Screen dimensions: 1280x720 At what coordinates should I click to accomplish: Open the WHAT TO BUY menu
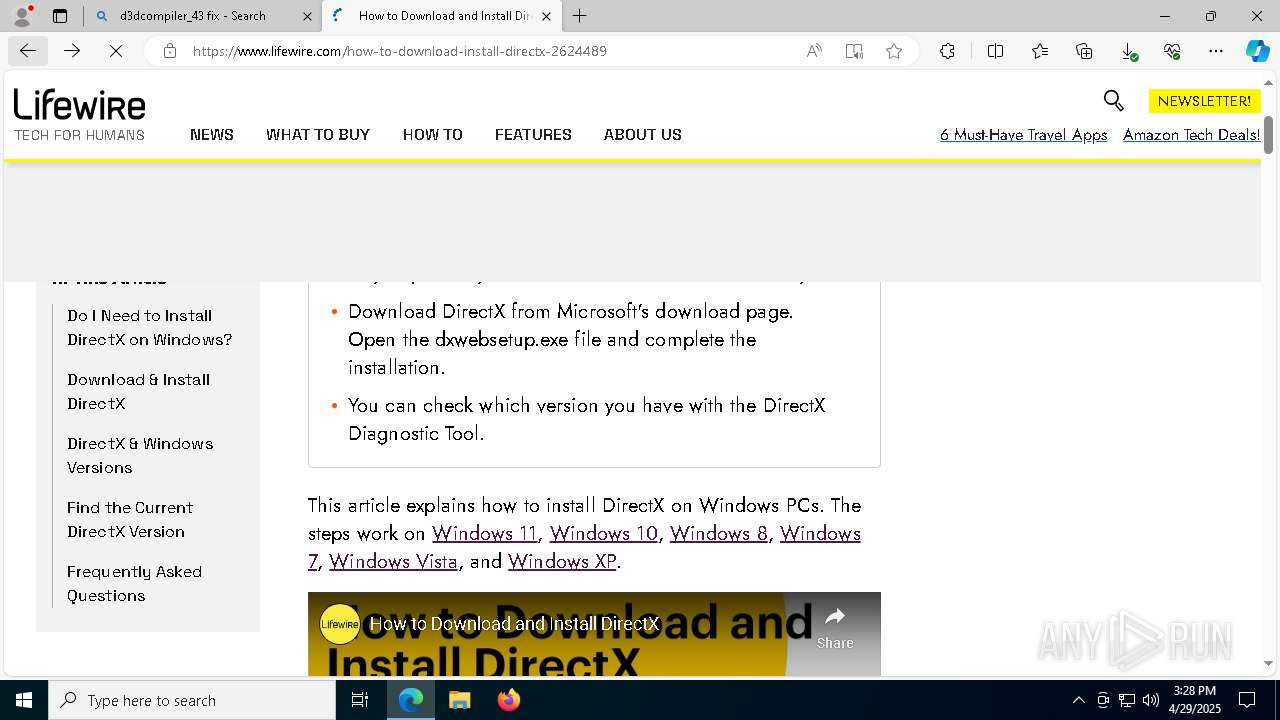pyautogui.click(x=318, y=134)
